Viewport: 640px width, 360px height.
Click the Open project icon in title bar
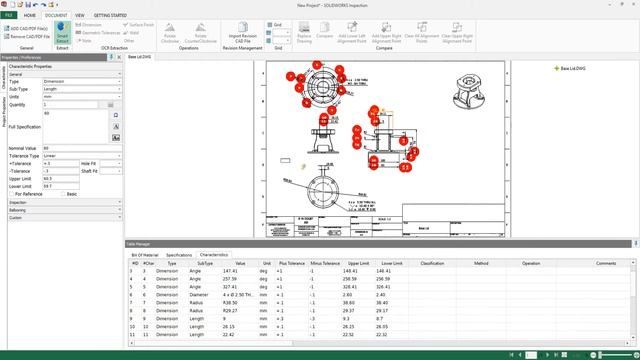[20, 5]
